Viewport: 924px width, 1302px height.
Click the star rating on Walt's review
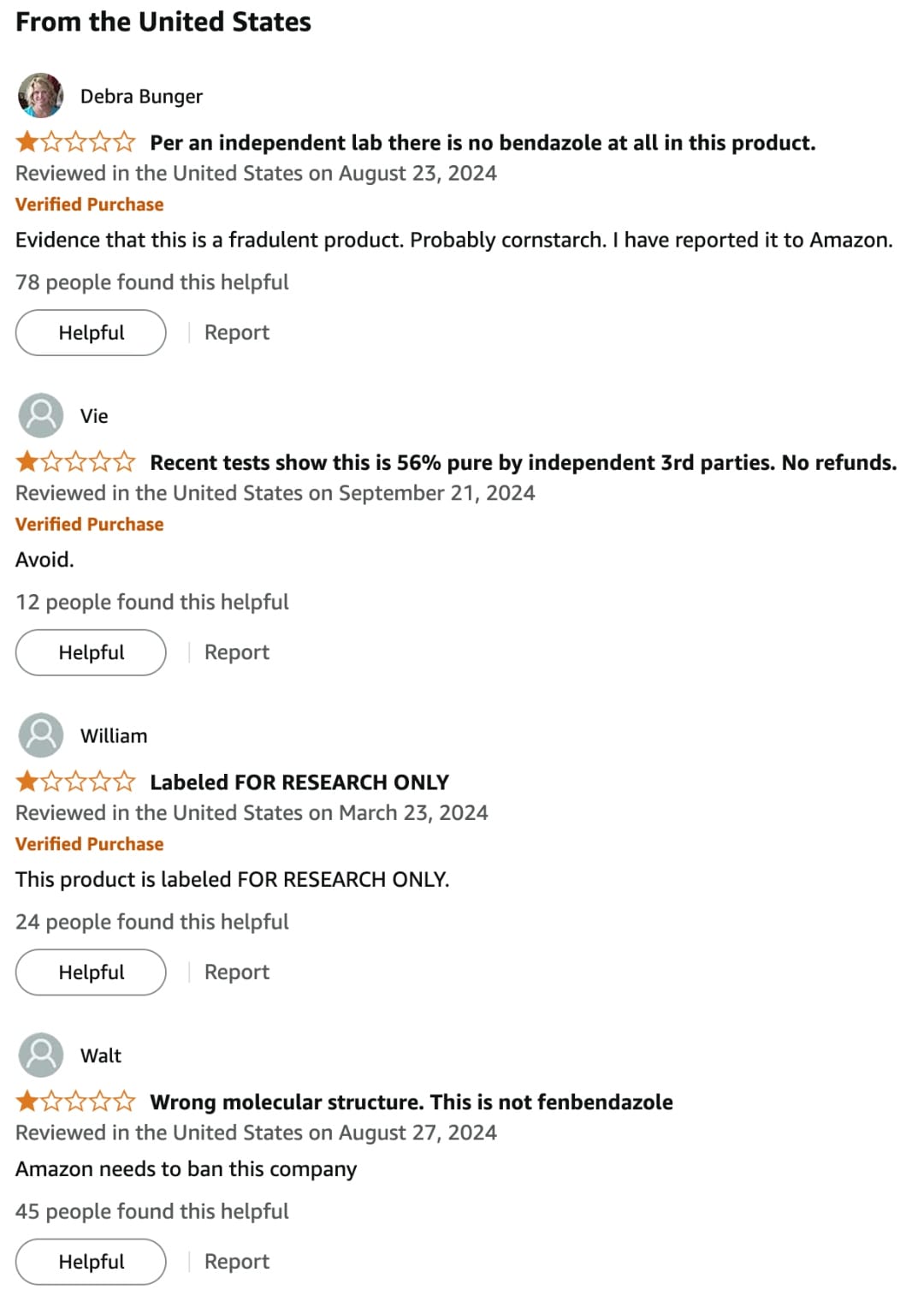pyautogui.click(x=74, y=1102)
